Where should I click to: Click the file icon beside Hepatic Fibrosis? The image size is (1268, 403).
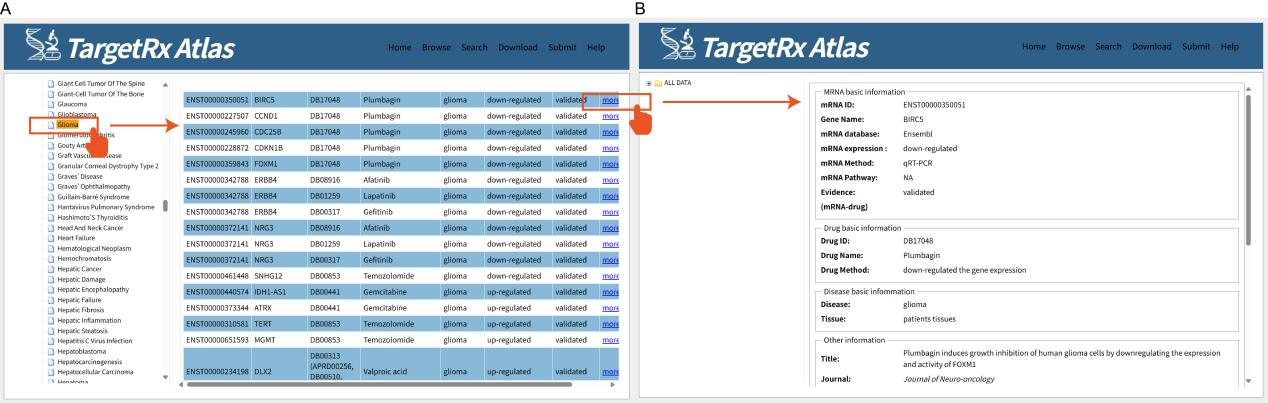(53, 310)
